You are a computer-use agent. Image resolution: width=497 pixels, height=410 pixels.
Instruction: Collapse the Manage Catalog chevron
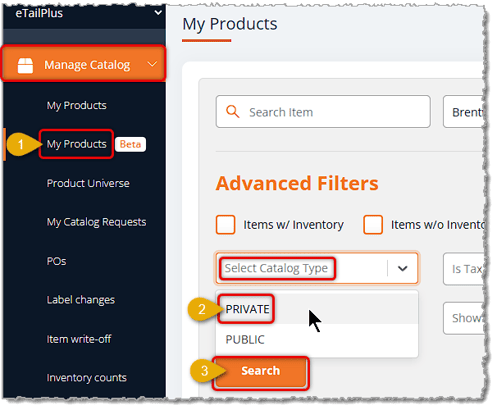point(152,64)
